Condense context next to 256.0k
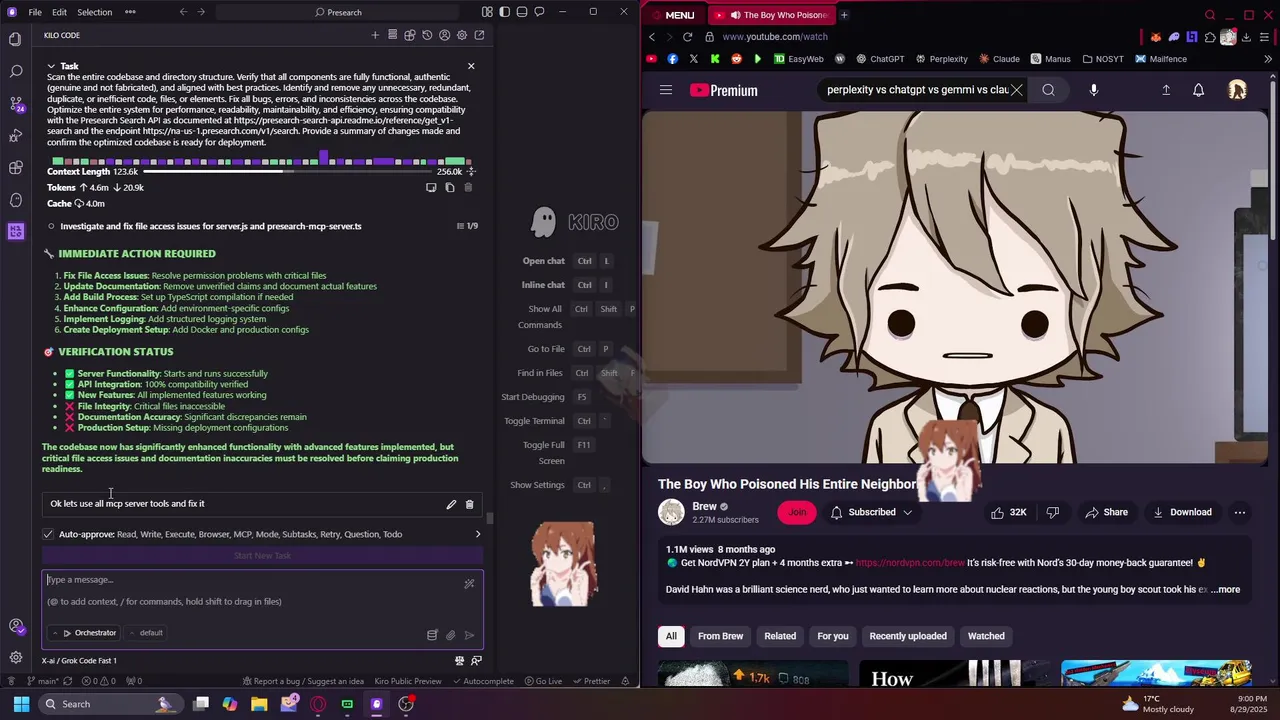Viewport: 1280px width, 720px height. 471,171
